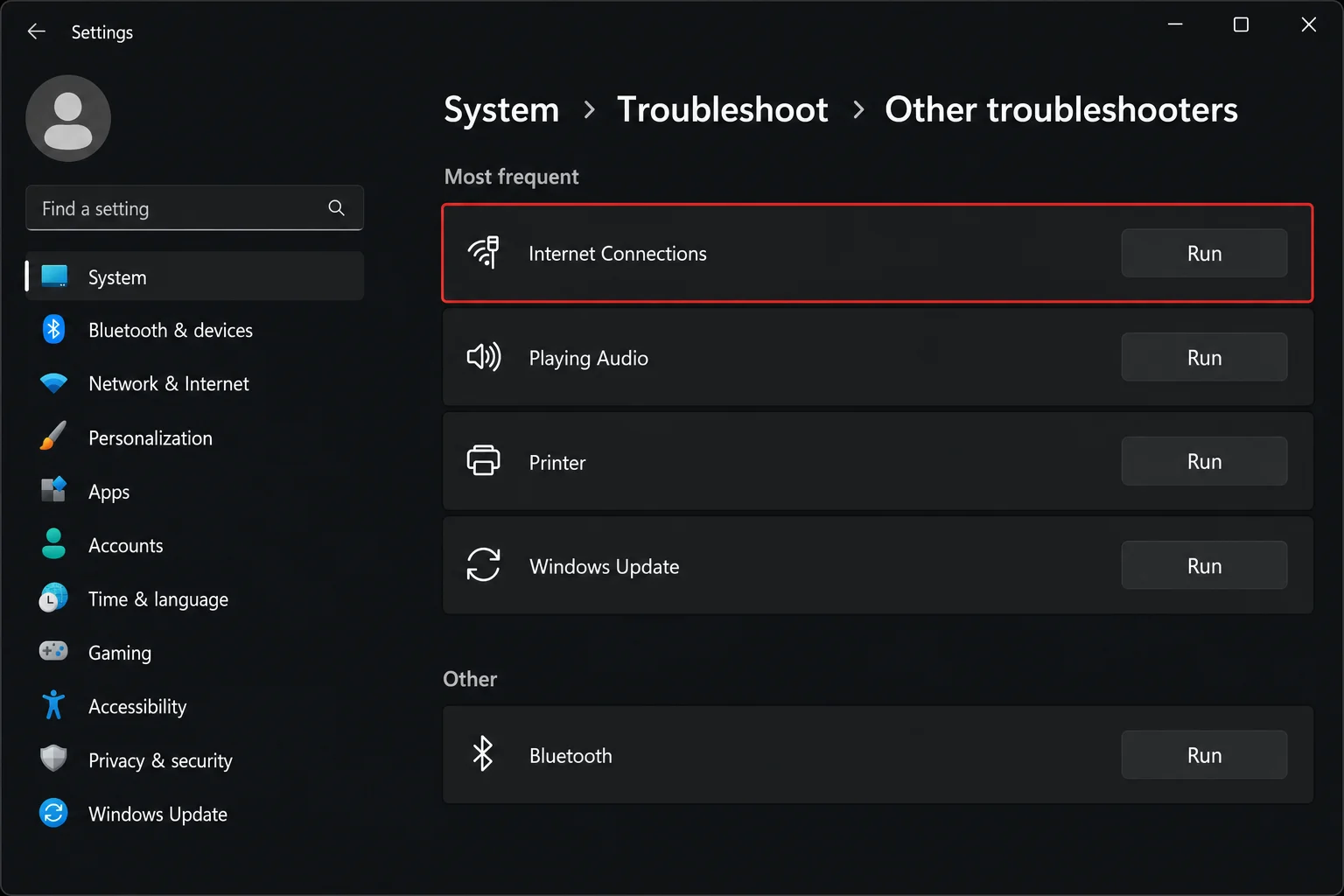This screenshot has height=896, width=1344.
Task: Click the Privacy & security shield icon
Action: [53, 759]
